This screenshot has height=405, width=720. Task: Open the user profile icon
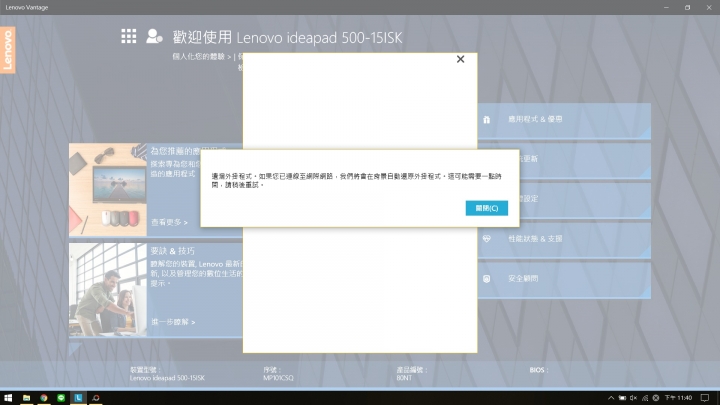154,36
